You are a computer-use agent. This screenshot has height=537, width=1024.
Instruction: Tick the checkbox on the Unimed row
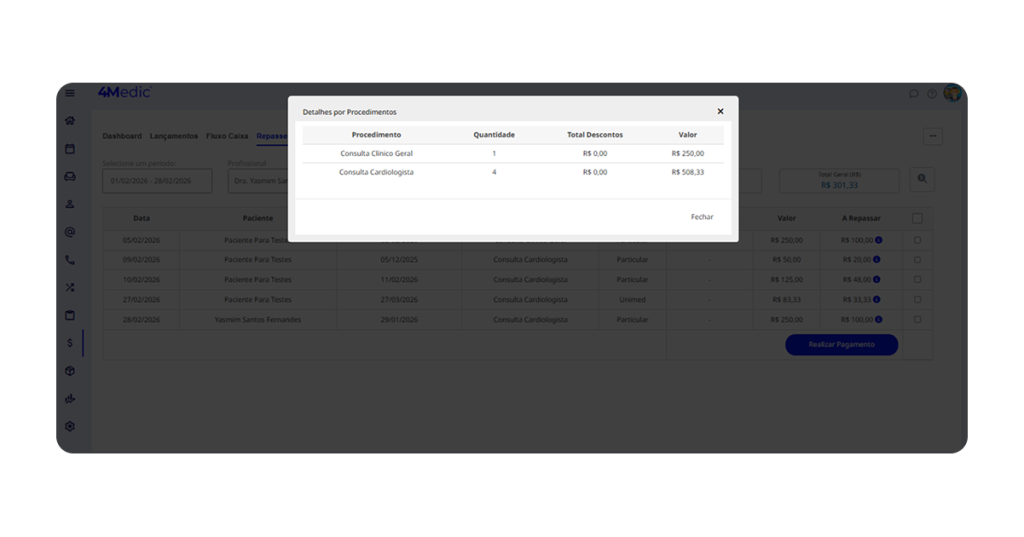coord(917,300)
